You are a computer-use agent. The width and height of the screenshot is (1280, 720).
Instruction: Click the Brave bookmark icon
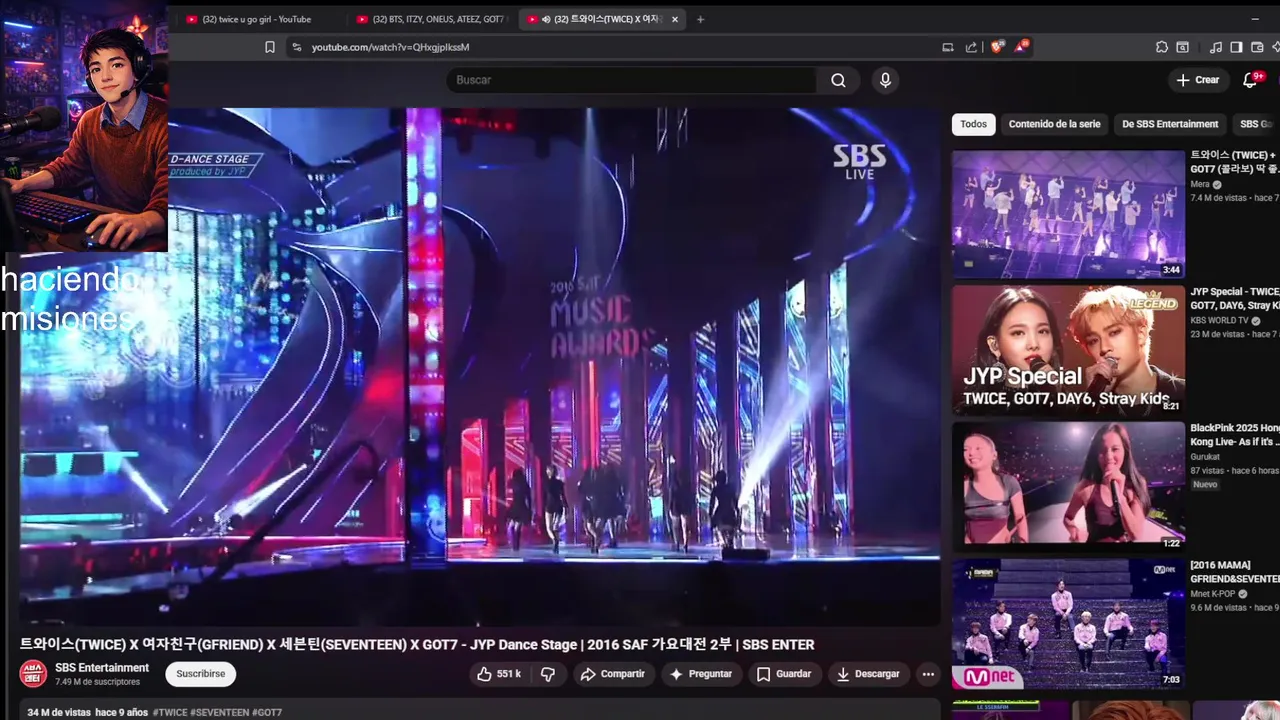click(270, 47)
